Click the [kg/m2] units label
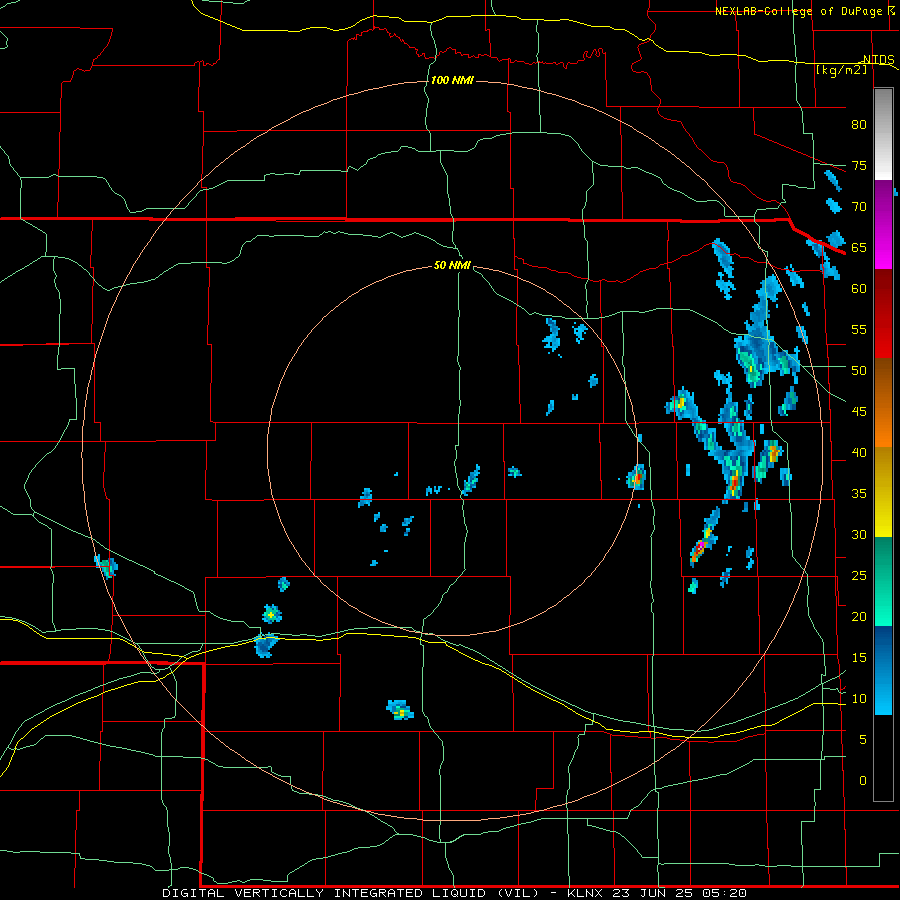This screenshot has width=900, height=900. (x=841, y=70)
